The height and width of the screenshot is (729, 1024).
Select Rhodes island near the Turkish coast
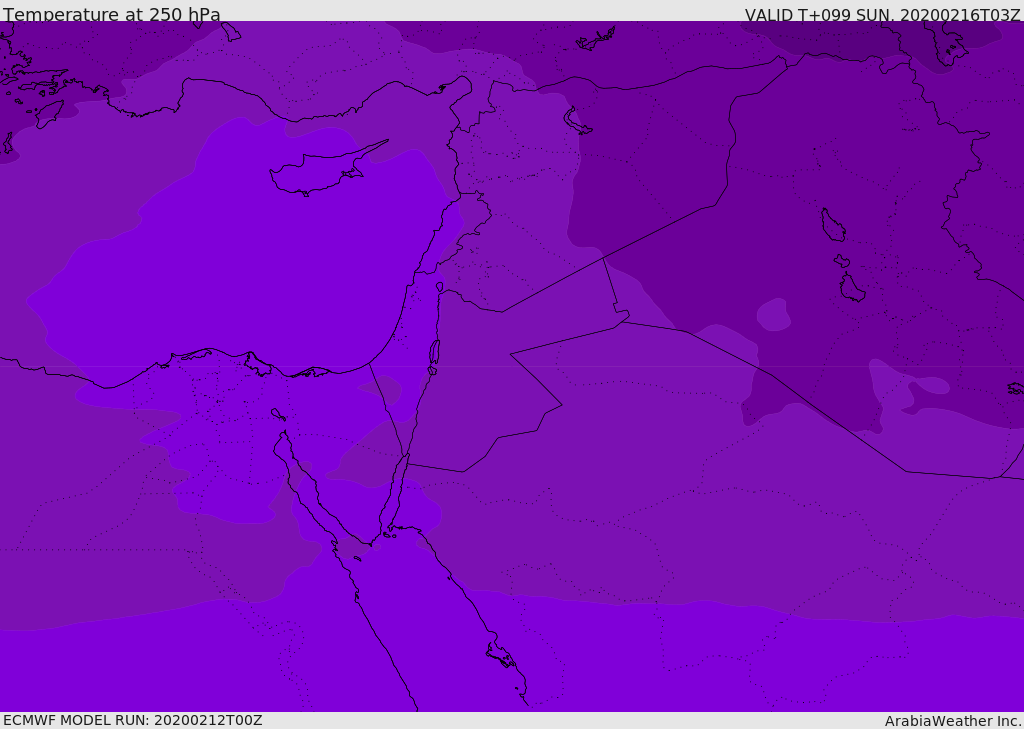tap(49, 114)
